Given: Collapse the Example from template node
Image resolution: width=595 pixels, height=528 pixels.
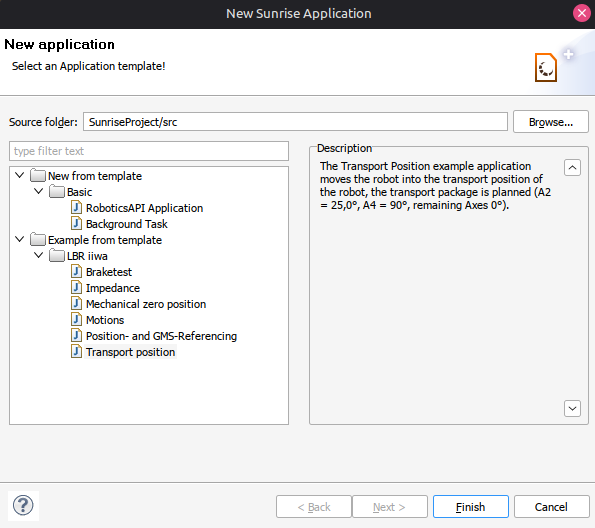Looking at the screenshot, I should click(20, 240).
